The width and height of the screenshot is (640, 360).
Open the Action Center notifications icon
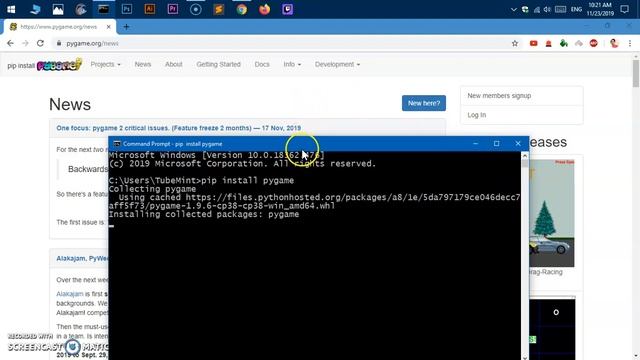pos(624,9)
